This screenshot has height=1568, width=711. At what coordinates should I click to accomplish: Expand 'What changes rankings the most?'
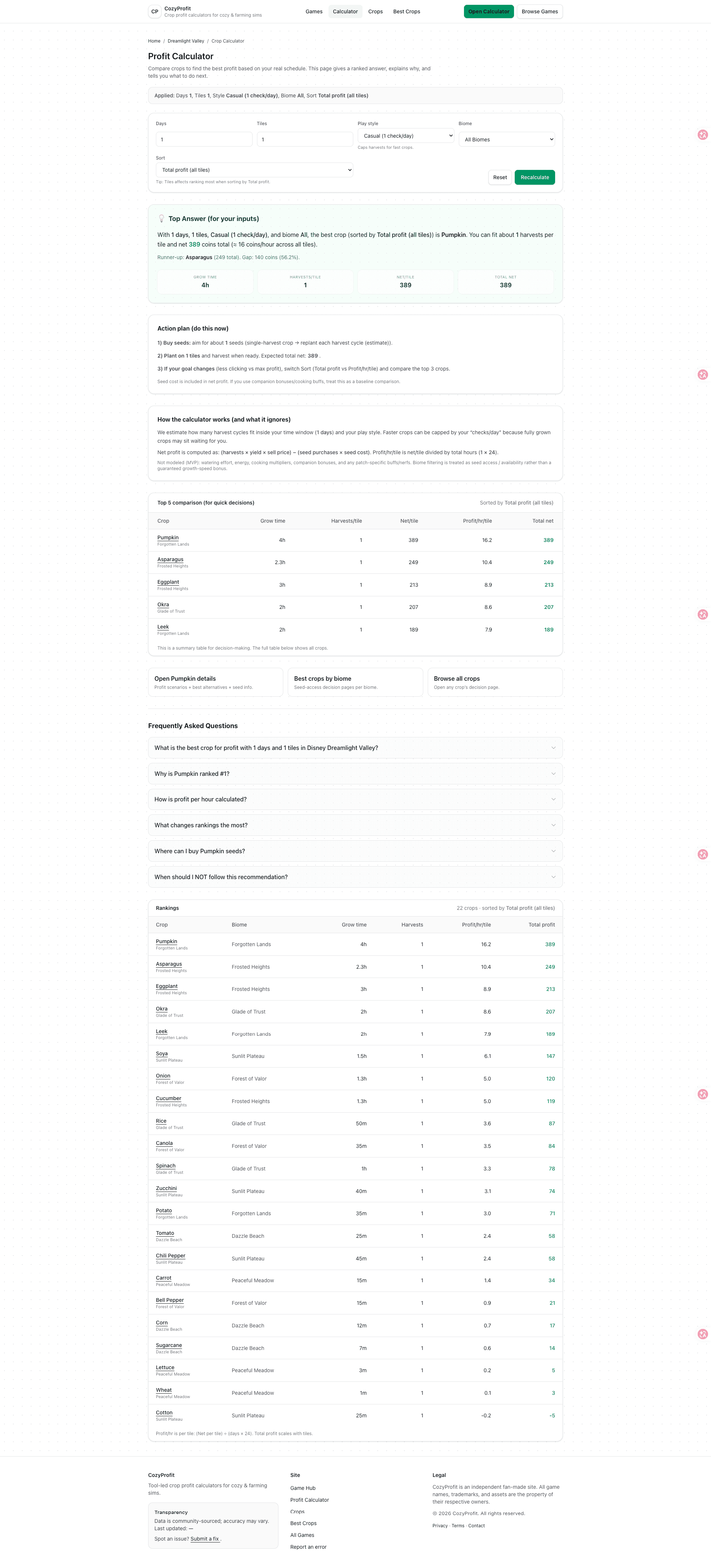tap(355, 825)
